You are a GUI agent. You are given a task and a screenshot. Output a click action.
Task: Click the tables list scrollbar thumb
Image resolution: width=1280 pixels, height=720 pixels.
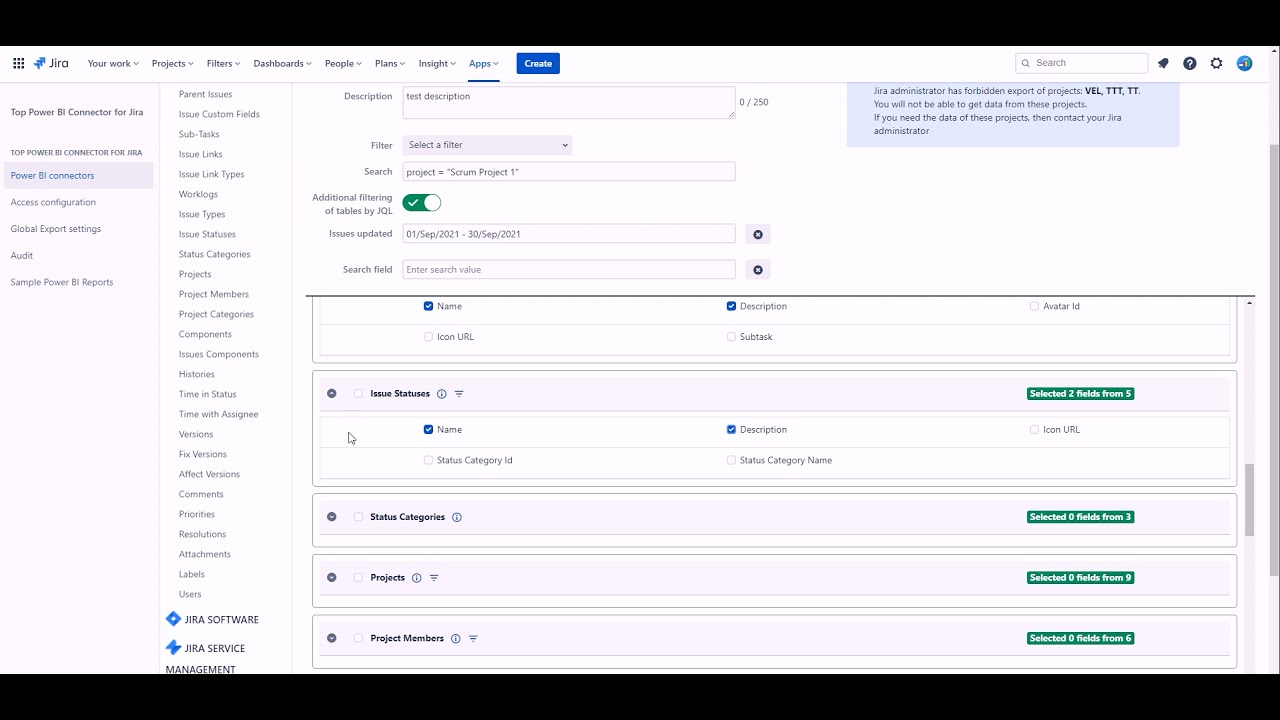[x=1250, y=500]
